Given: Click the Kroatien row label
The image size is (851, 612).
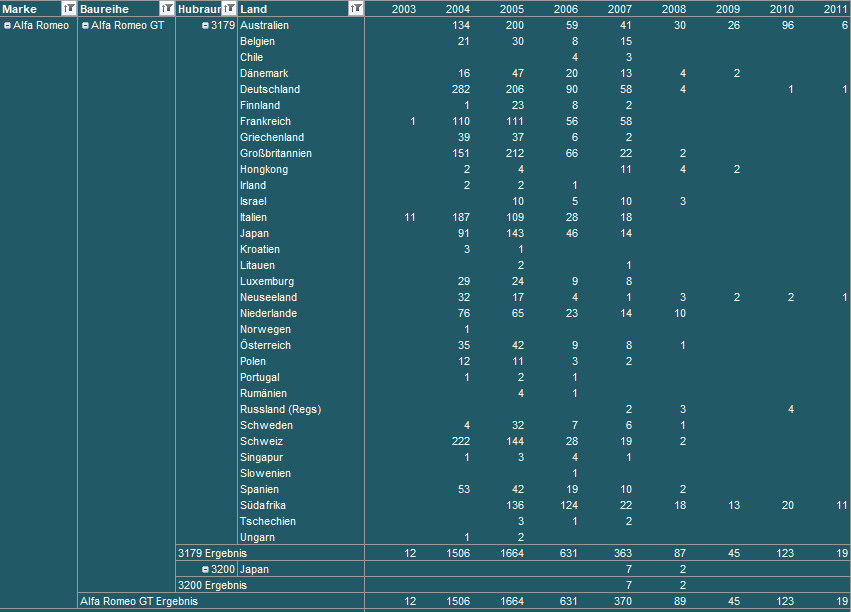Looking at the screenshot, I should pyautogui.click(x=259, y=250).
